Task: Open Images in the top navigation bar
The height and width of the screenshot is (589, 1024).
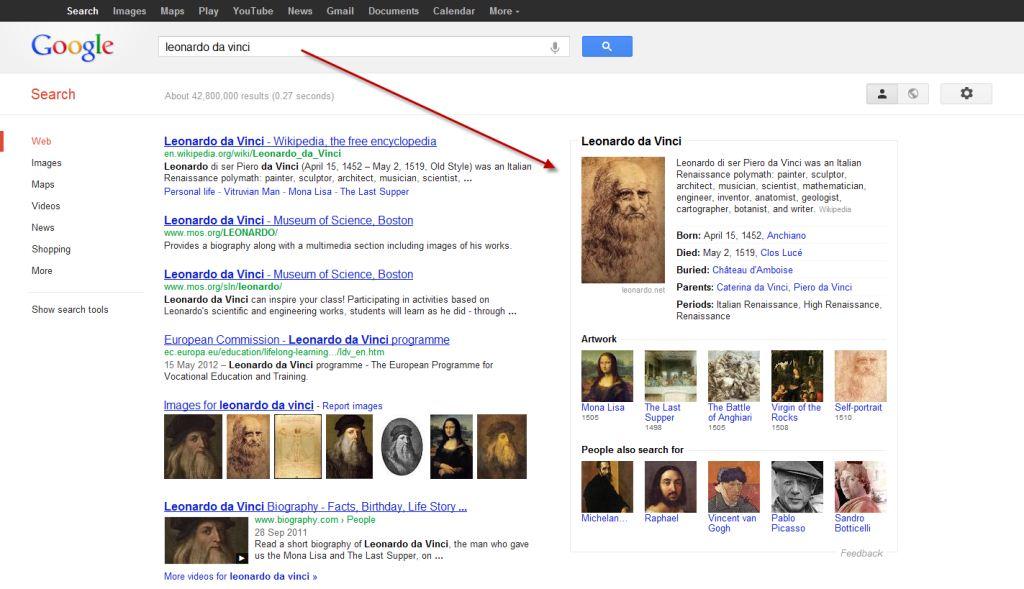Action: [x=129, y=11]
